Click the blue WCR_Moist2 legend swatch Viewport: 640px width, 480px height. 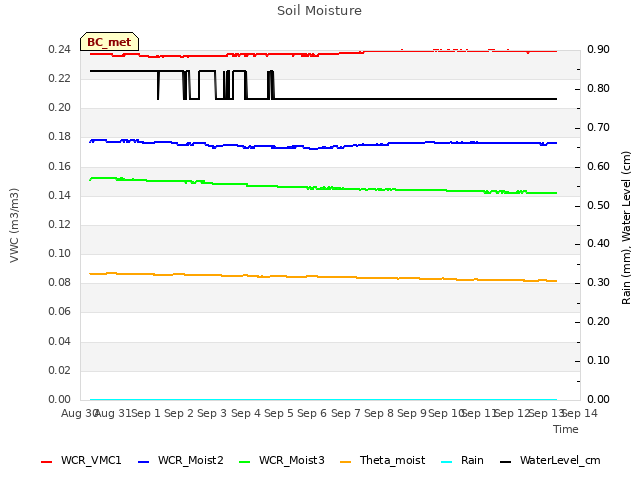coord(144,462)
